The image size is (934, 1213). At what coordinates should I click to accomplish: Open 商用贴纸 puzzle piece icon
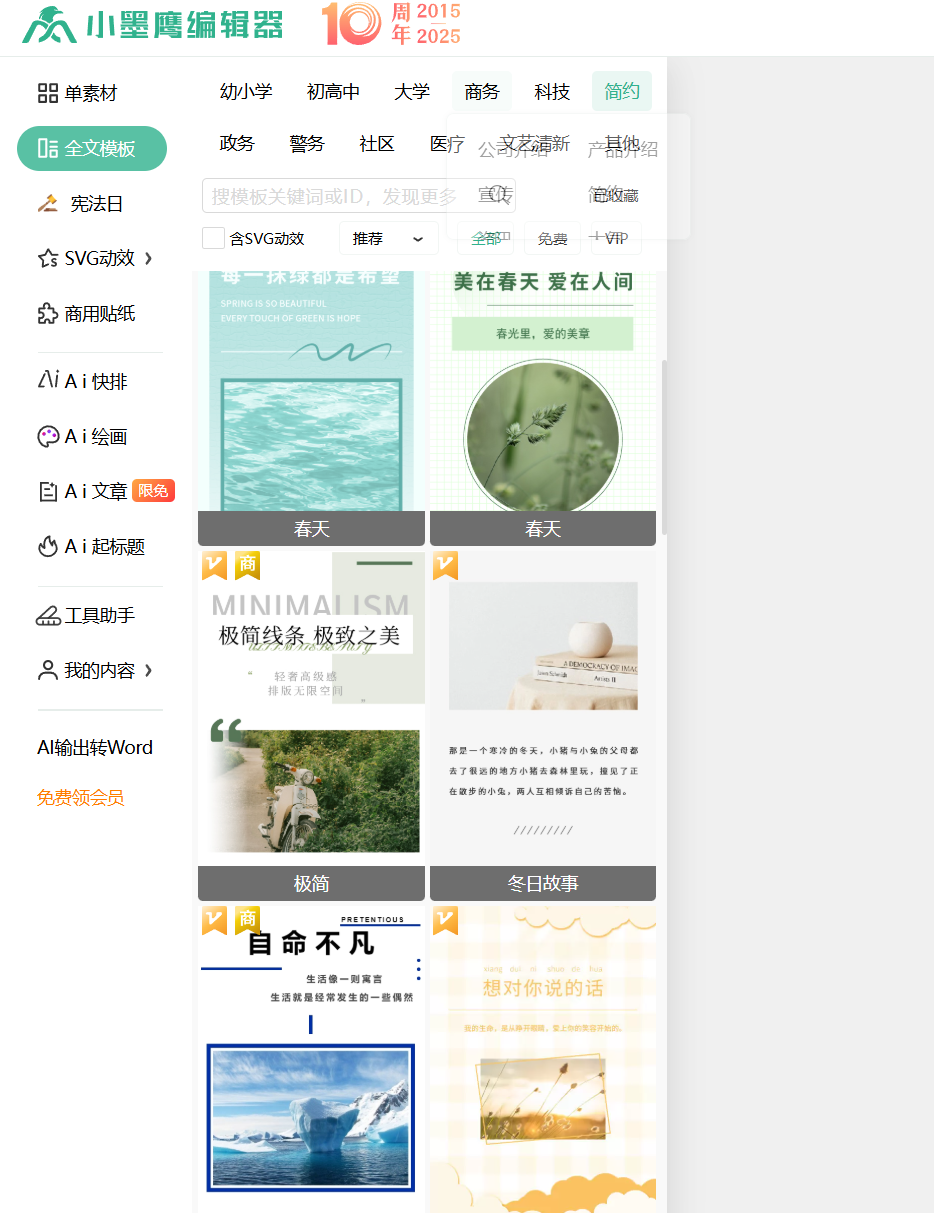click(47, 314)
